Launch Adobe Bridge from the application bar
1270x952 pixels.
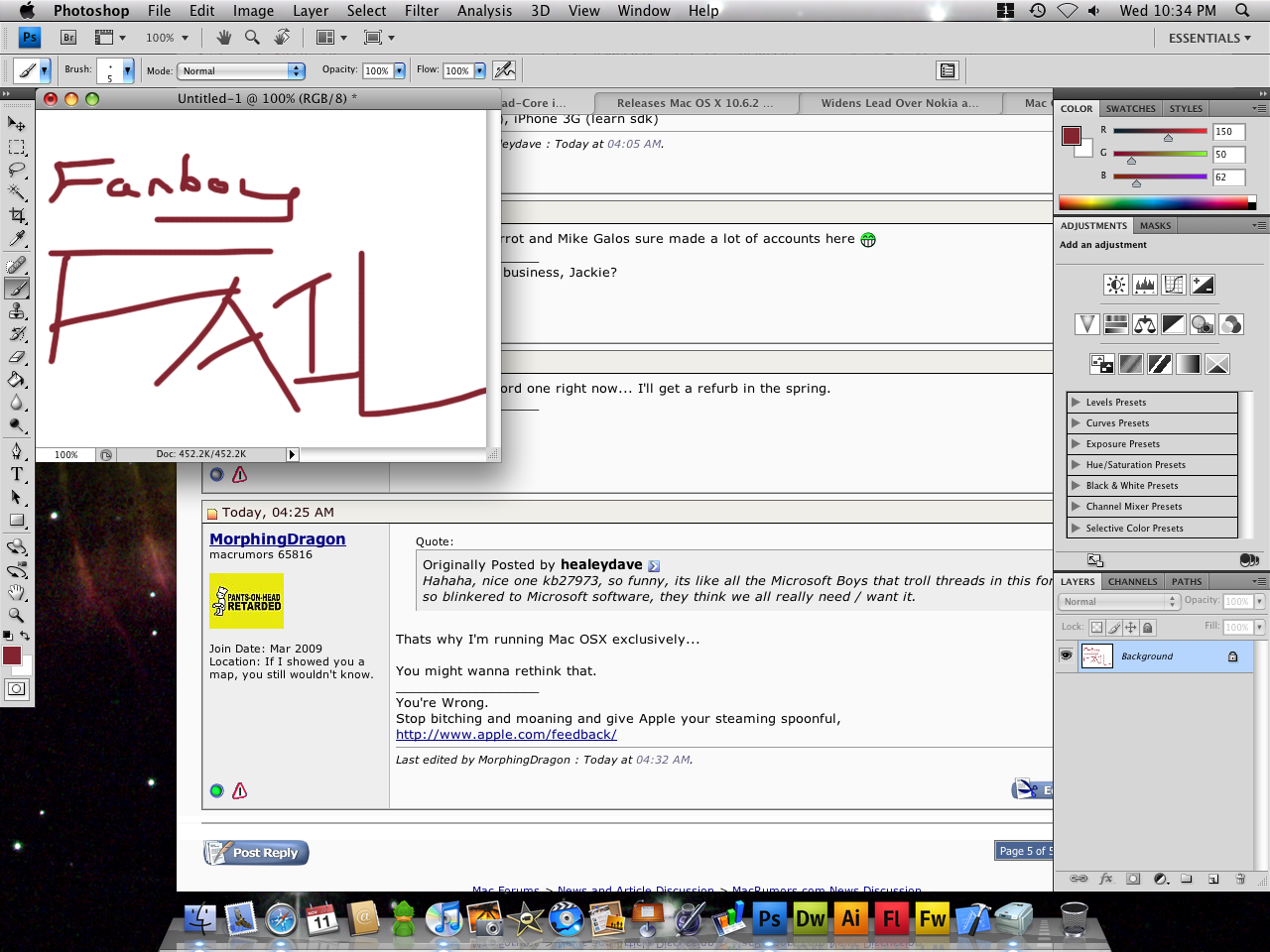[x=68, y=38]
